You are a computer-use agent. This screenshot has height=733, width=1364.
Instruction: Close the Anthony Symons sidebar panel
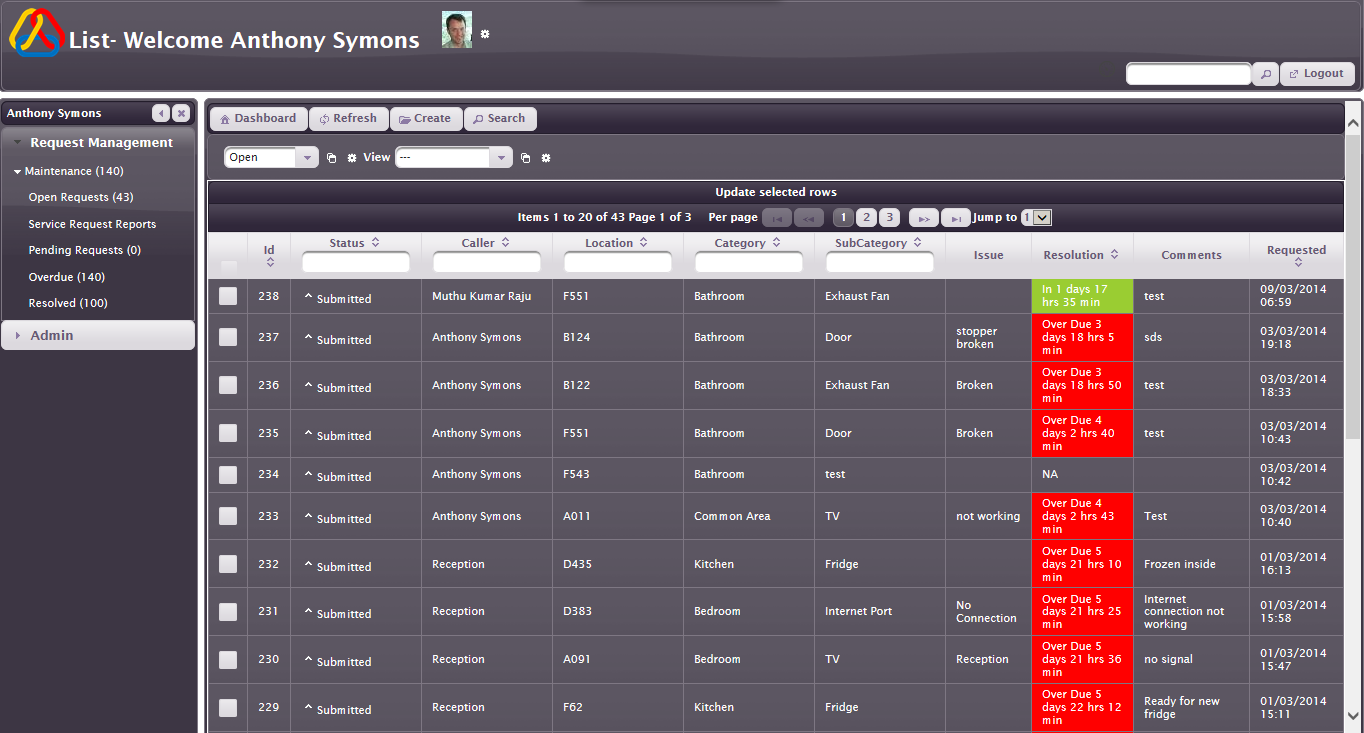181,113
